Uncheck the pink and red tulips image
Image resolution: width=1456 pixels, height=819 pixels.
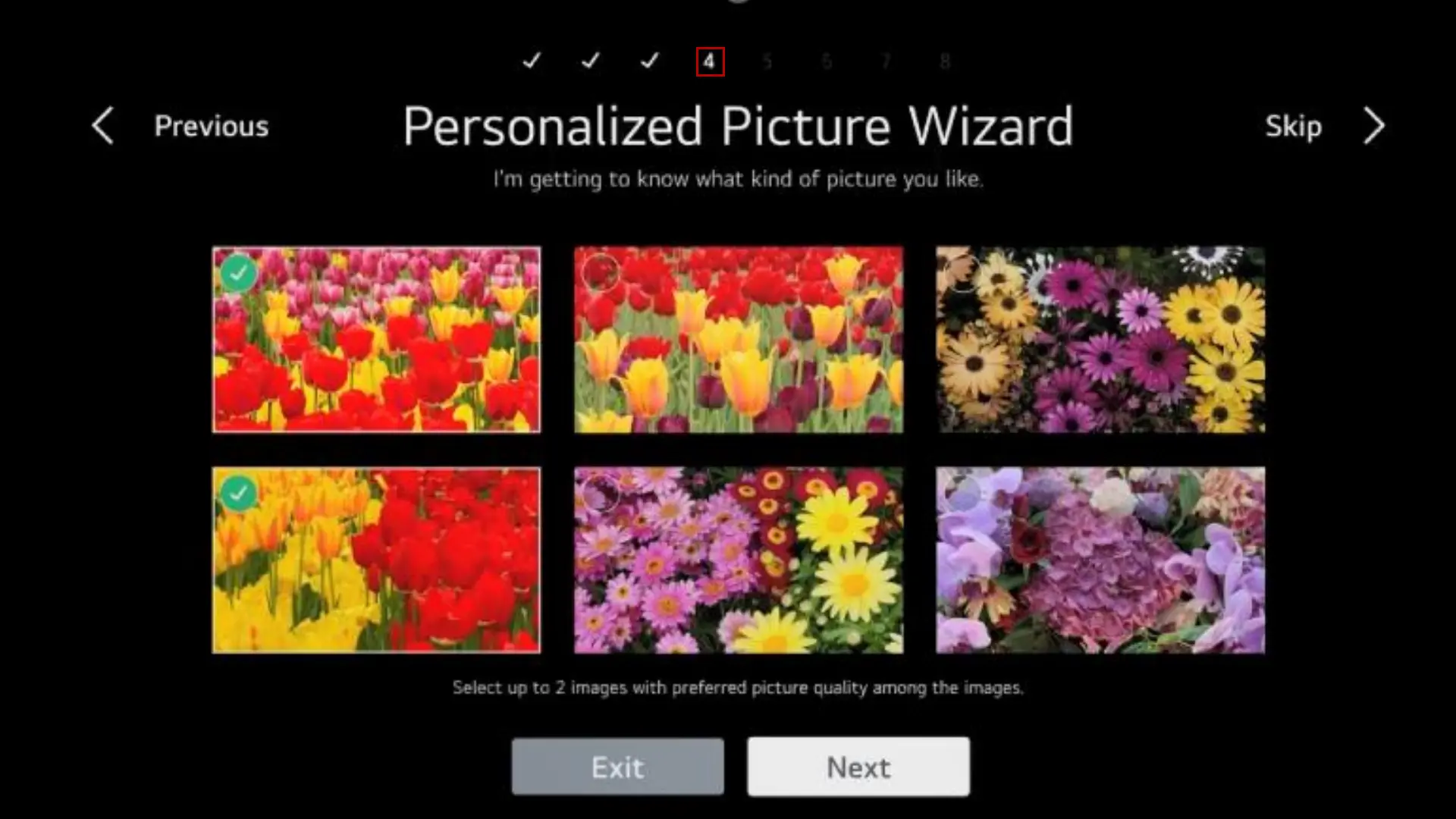239,272
